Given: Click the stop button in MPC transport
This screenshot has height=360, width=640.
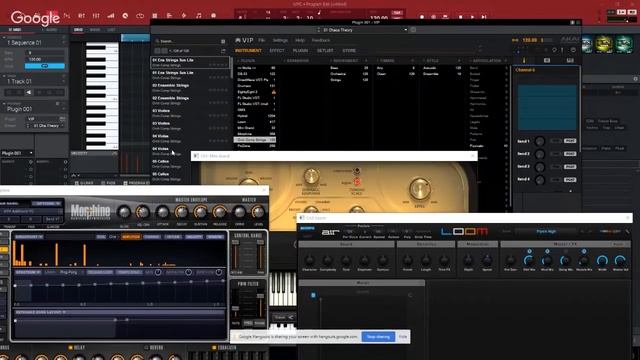Looking at the screenshot, I should click(461, 17).
